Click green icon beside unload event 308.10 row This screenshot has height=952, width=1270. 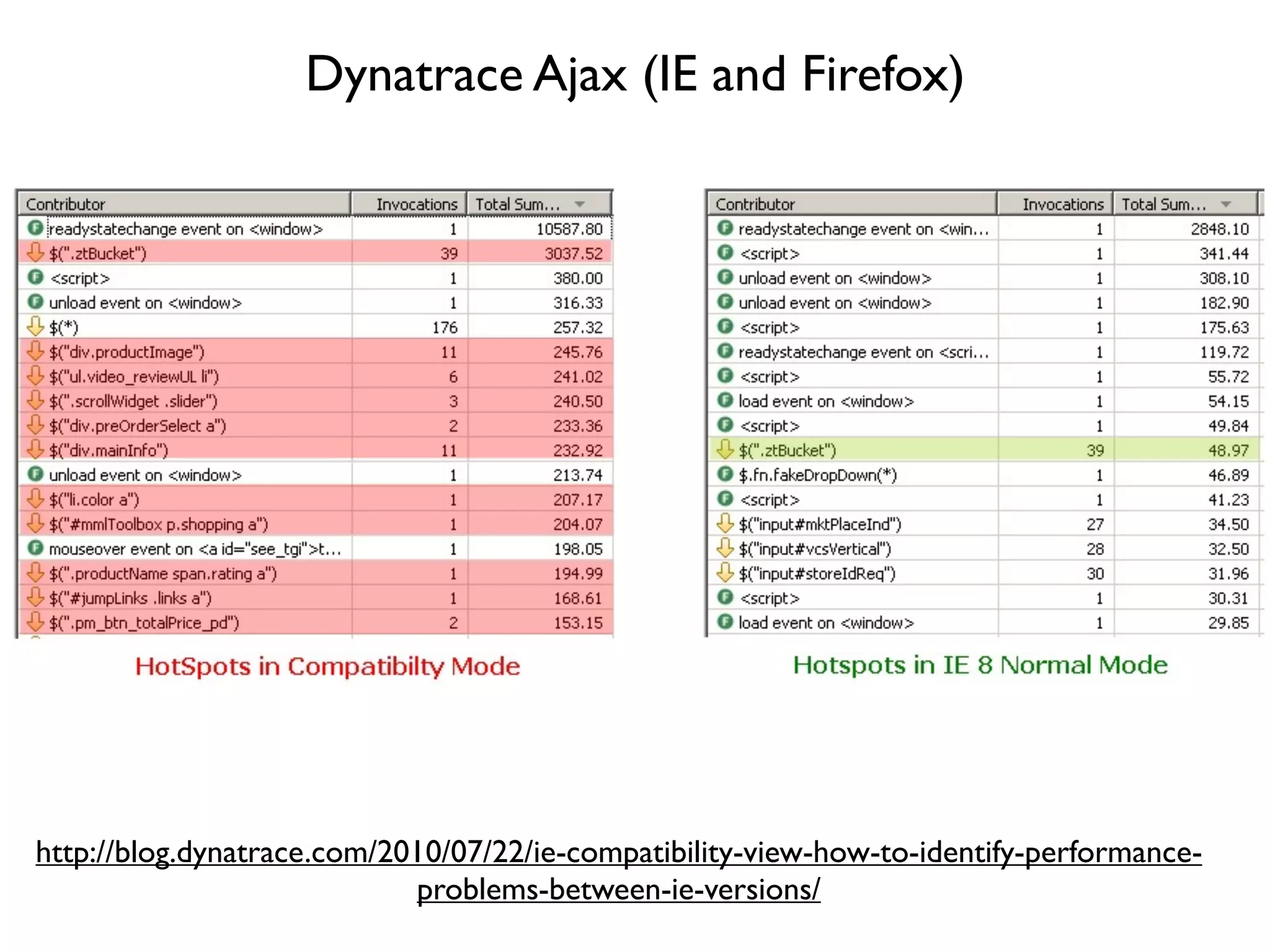point(725,277)
